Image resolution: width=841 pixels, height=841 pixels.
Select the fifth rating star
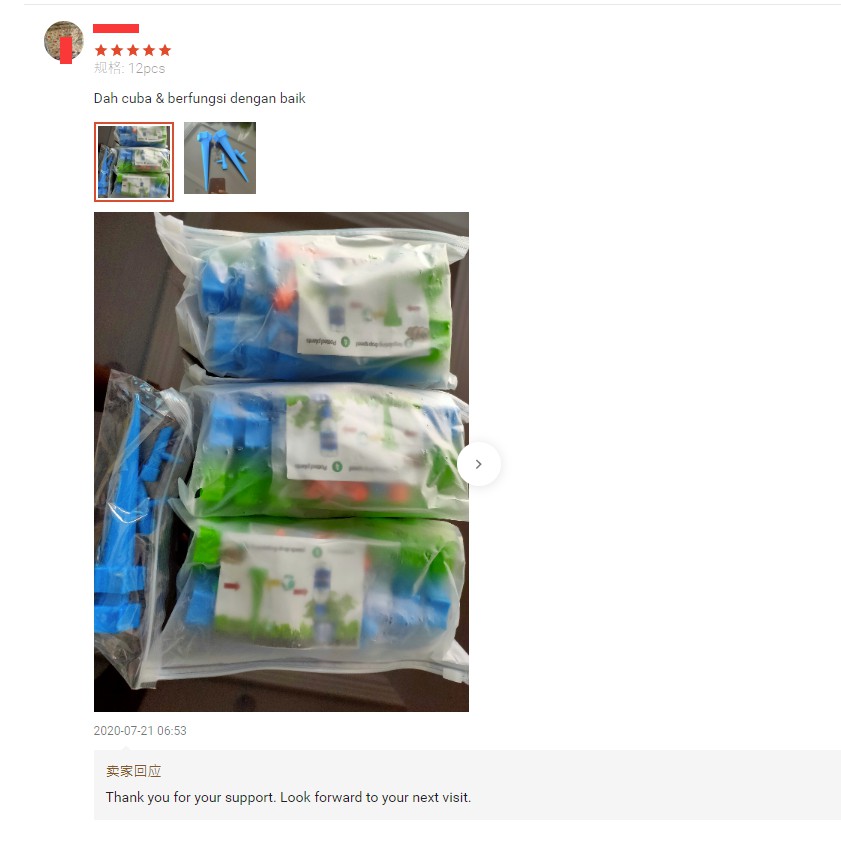click(x=165, y=50)
